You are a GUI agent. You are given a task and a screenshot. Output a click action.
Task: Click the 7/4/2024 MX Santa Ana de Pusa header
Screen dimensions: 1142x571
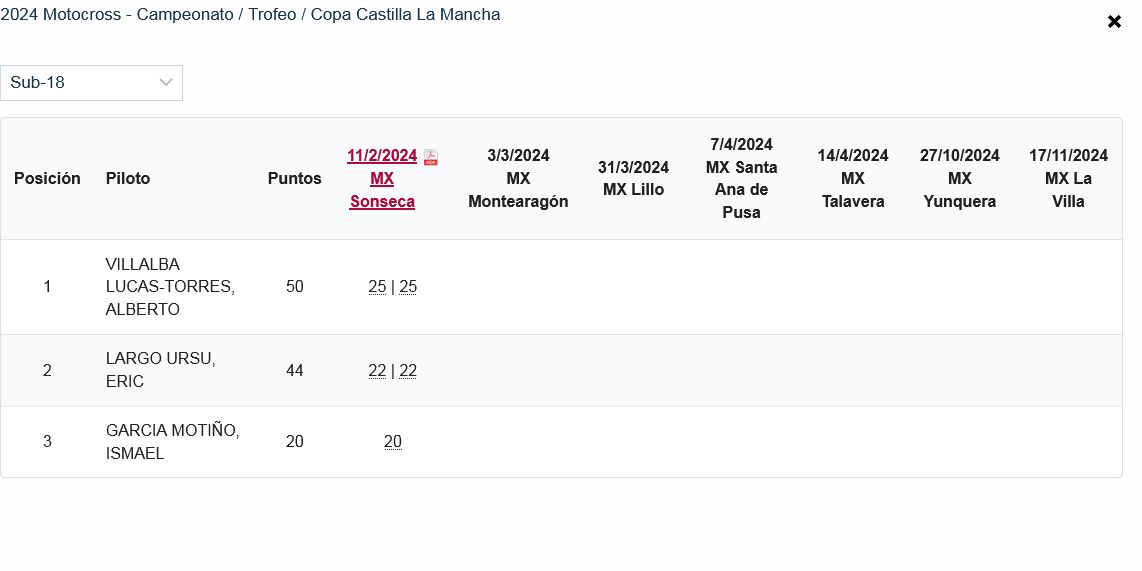click(x=742, y=179)
